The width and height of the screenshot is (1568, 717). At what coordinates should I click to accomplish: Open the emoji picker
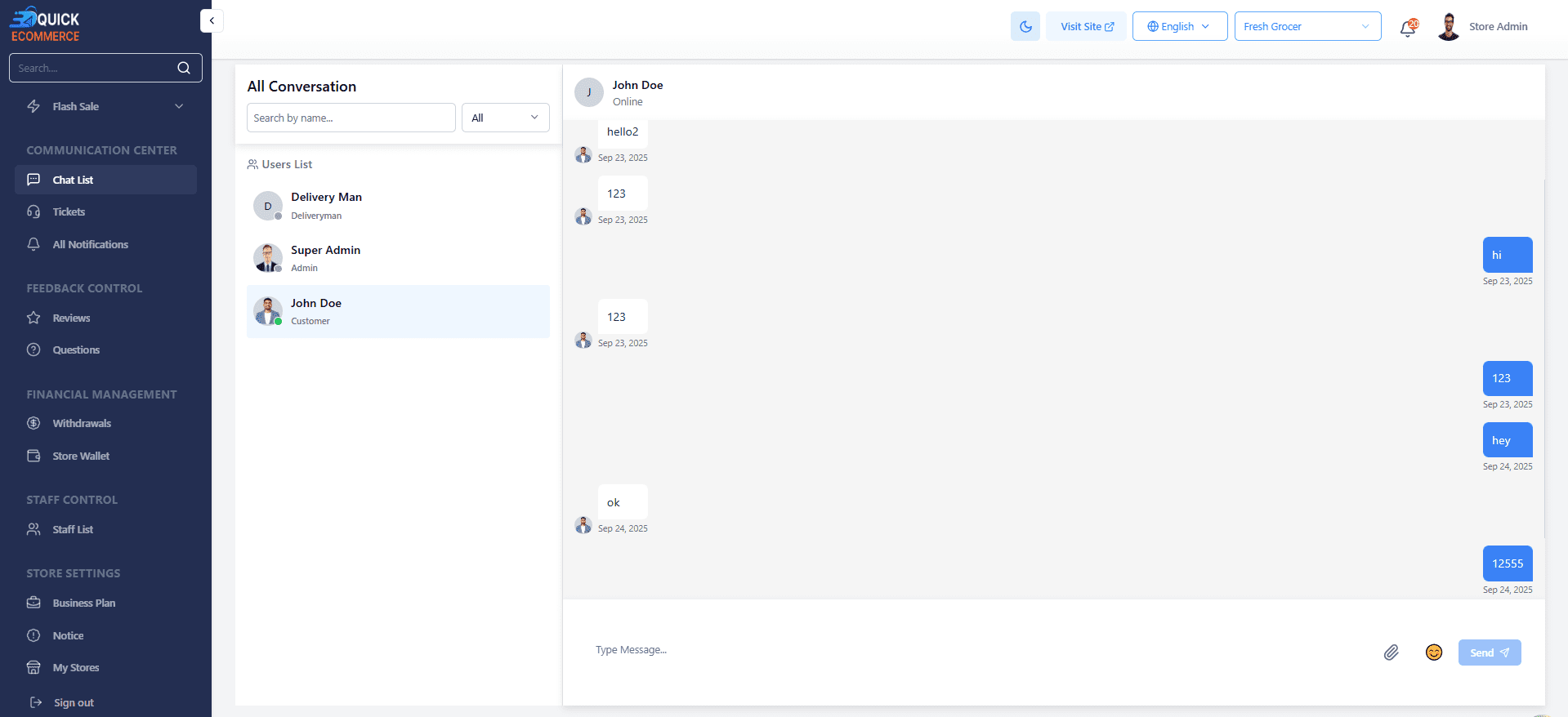[1433, 652]
